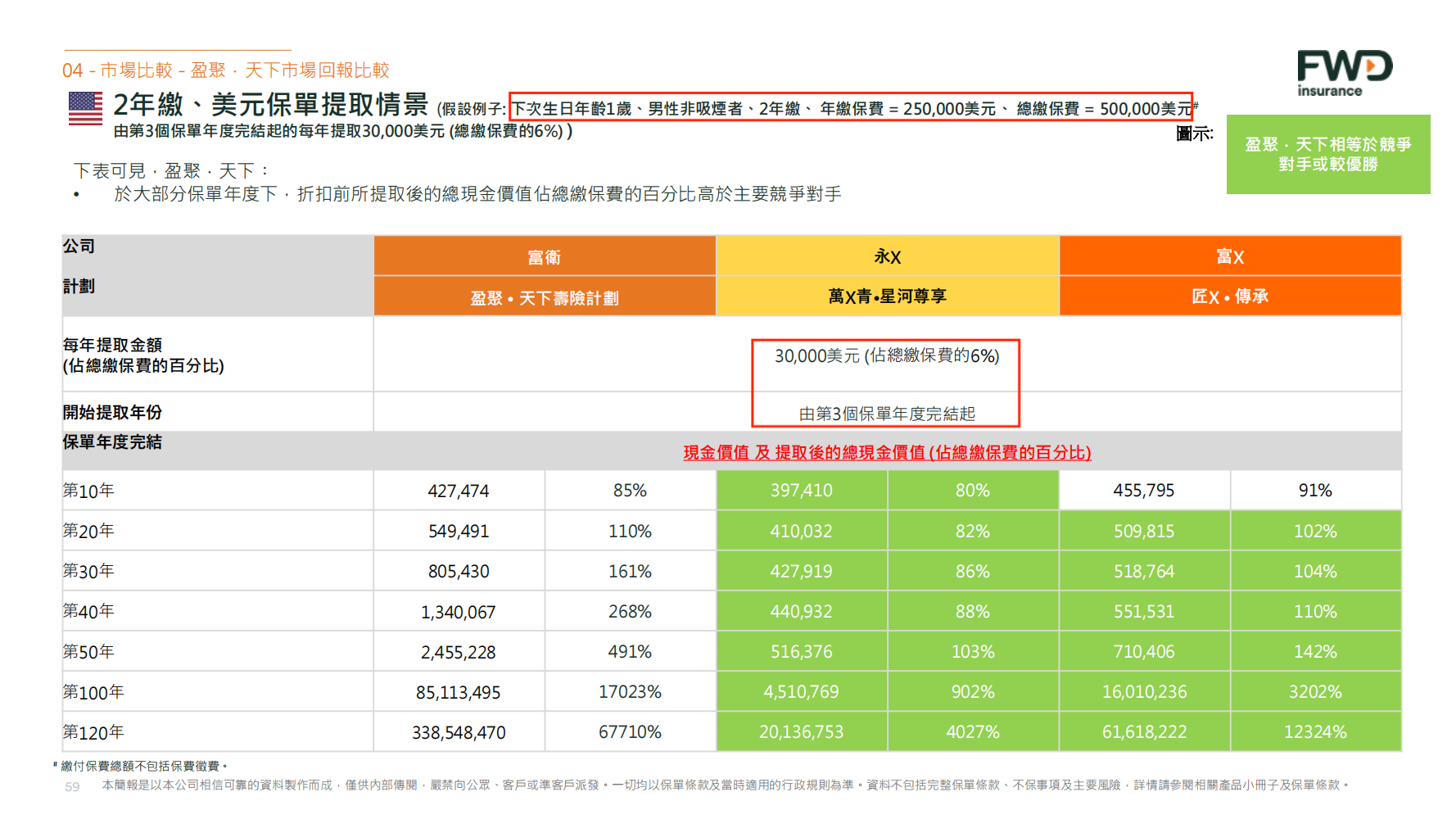
Task: Click the 902% cell
Action: pos(973,692)
